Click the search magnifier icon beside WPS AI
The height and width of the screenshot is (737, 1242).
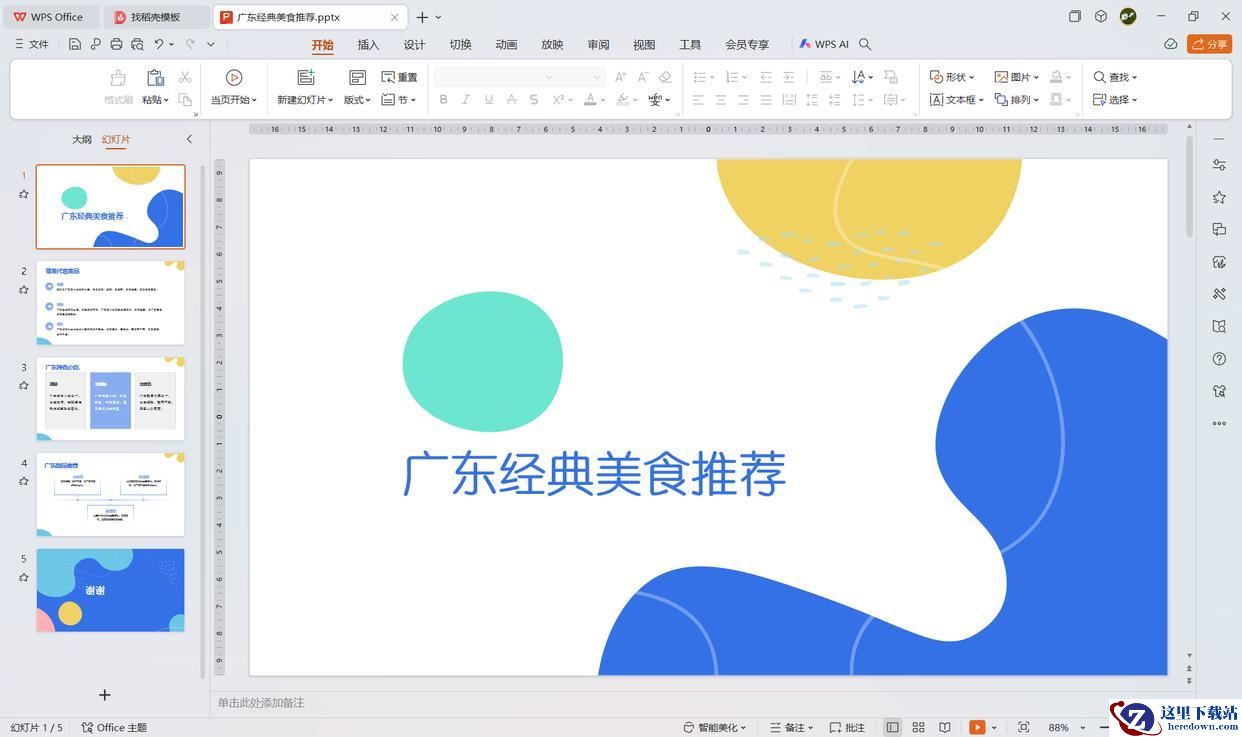click(866, 44)
